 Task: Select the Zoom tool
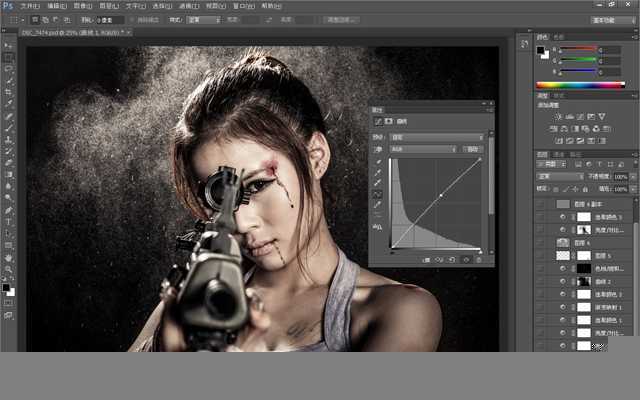pos(8,269)
